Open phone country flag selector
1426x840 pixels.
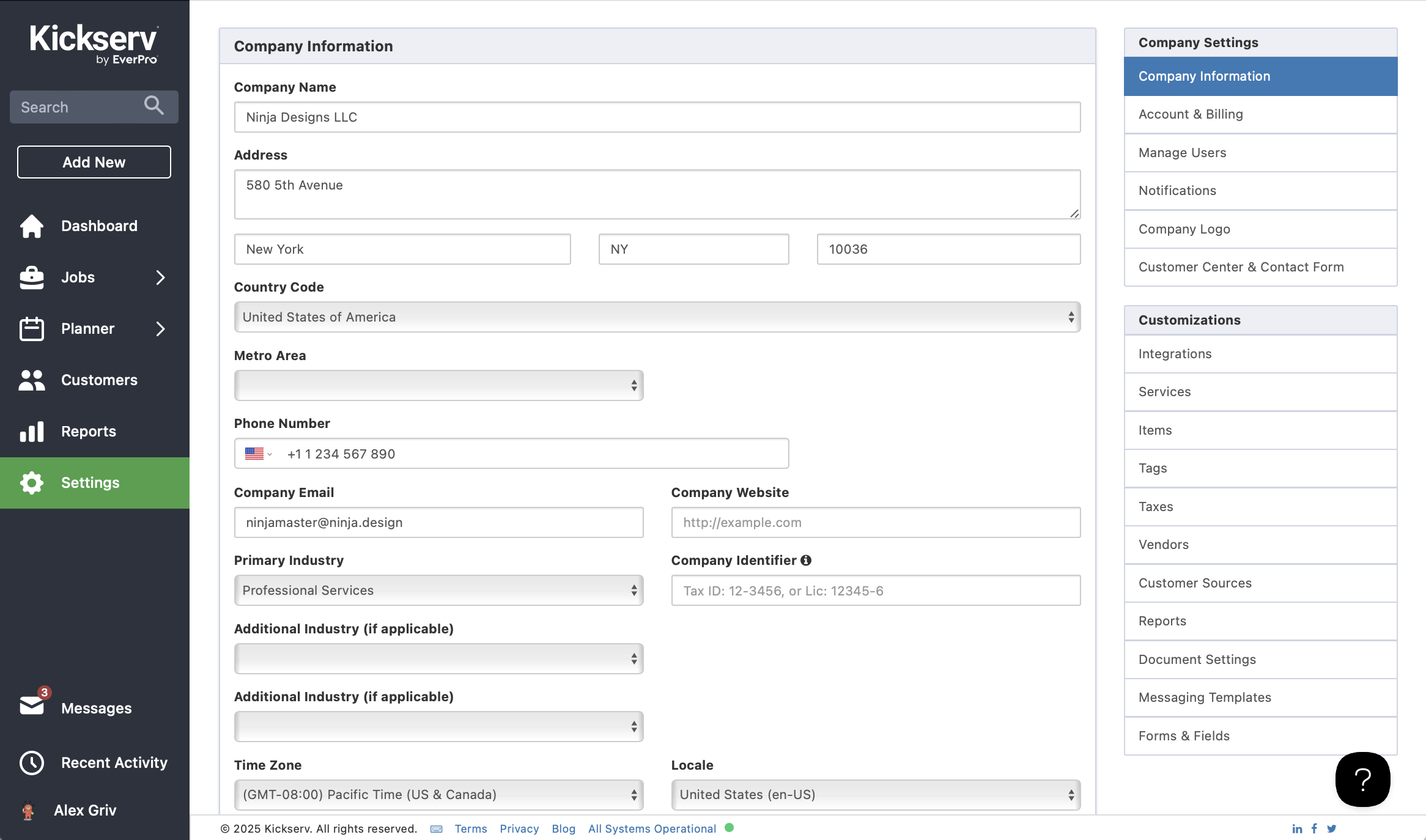258,454
